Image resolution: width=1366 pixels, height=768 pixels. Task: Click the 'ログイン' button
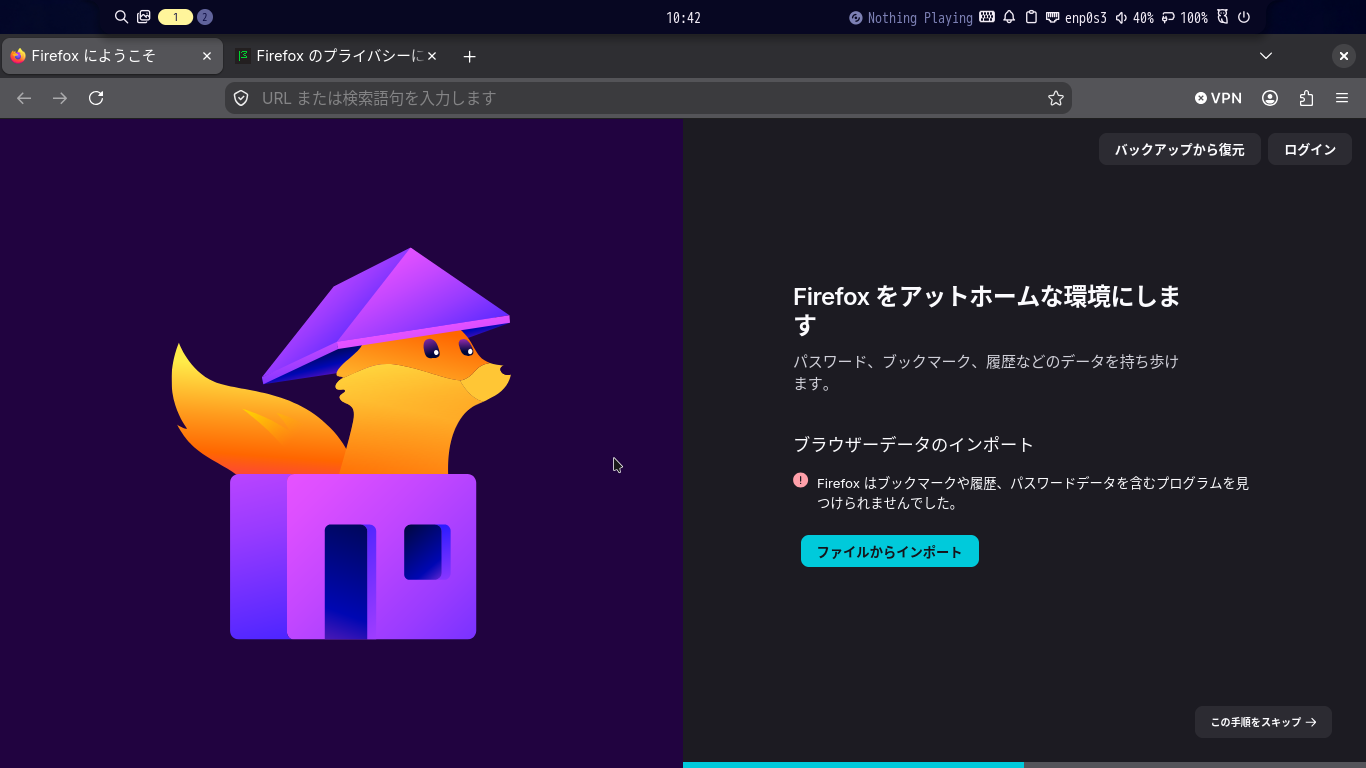click(x=1310, y=149)
